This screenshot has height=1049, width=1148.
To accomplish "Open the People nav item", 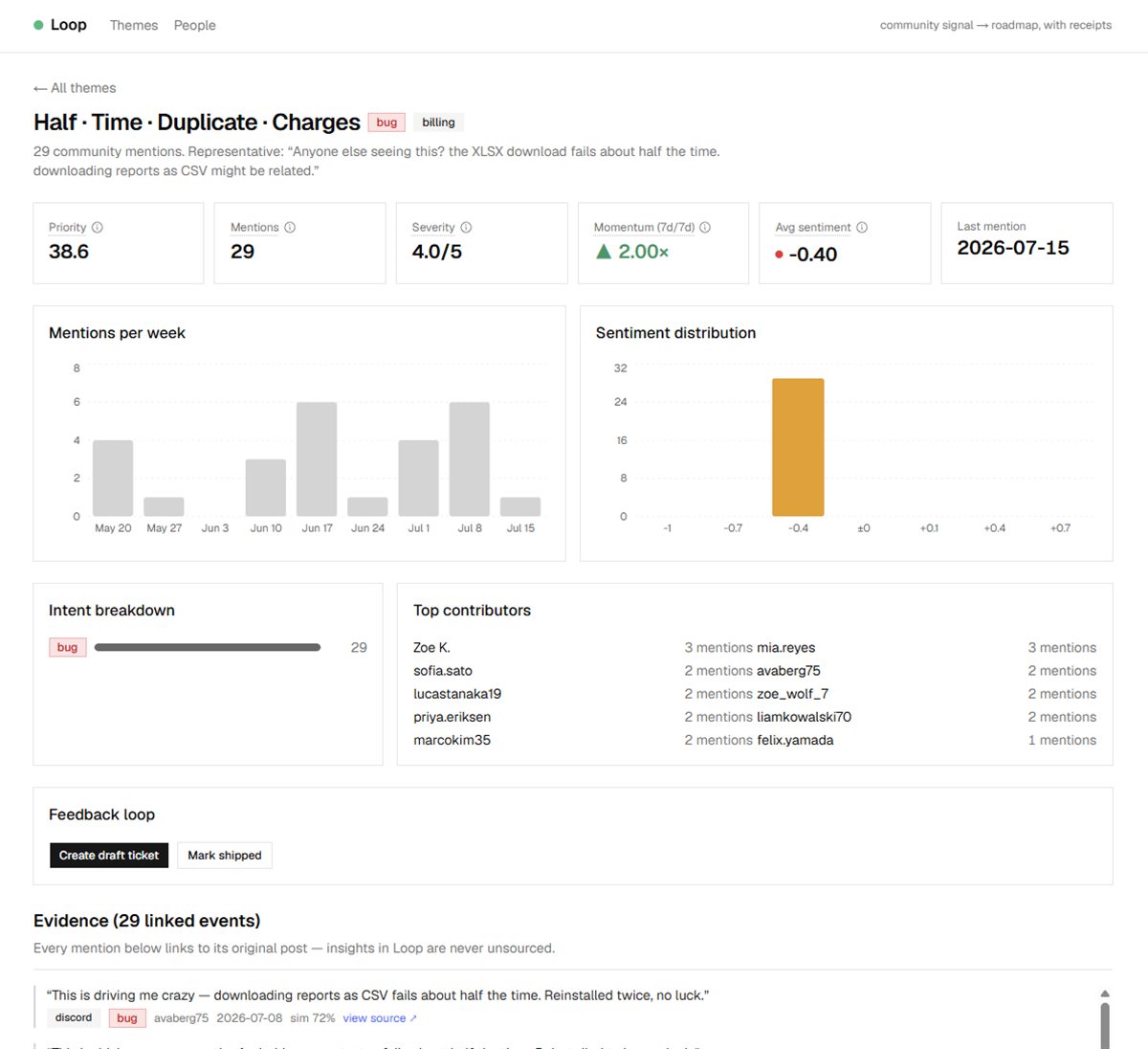I will [x=194, y=25].
